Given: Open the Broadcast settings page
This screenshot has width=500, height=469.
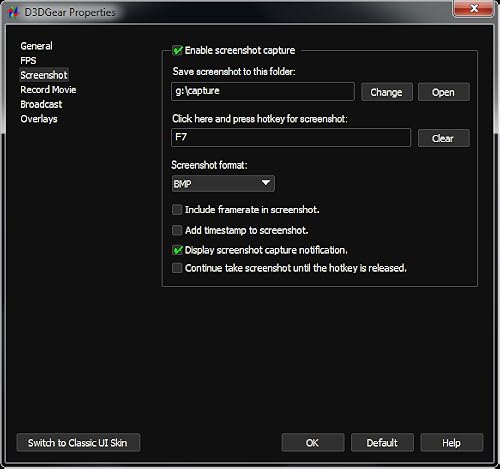Looking at the screenshot, I should (x=41, y=104).
